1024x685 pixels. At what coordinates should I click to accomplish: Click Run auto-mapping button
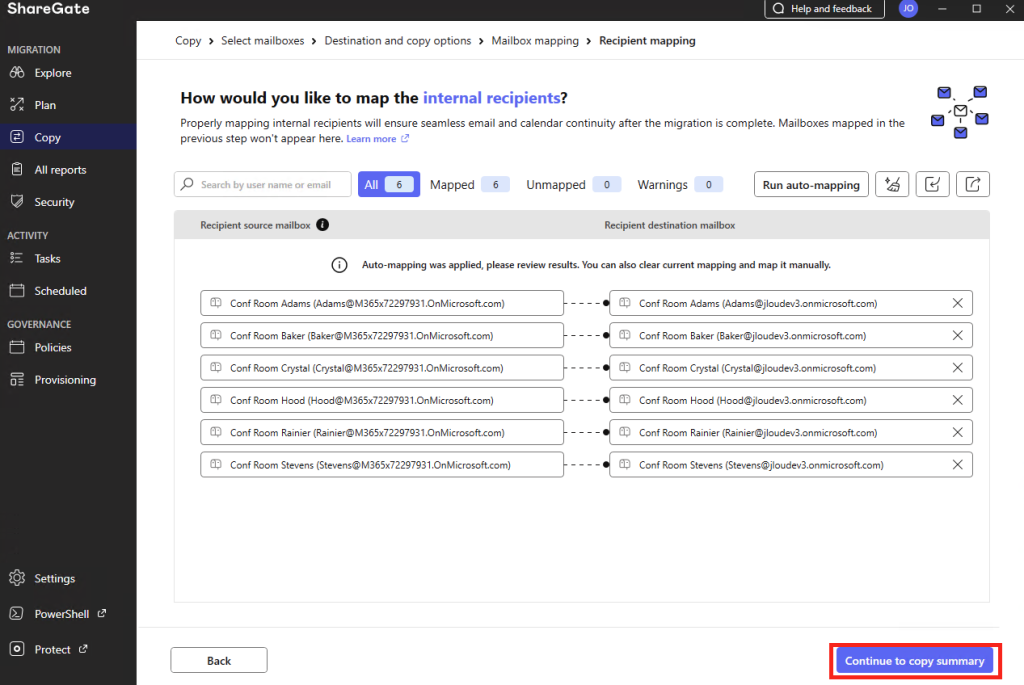click(x=811, y=185)
